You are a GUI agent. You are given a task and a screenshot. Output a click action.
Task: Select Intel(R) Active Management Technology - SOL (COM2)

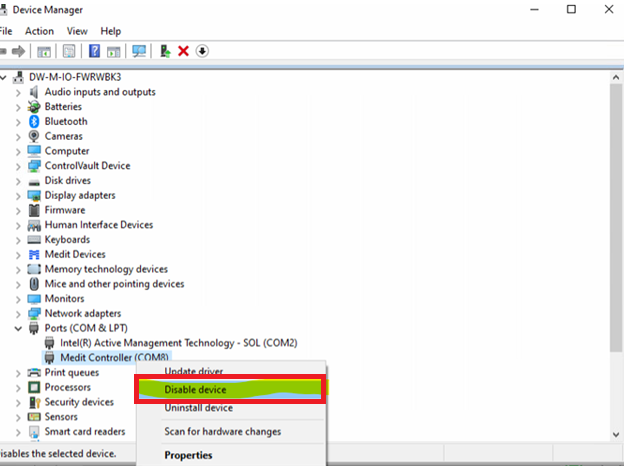click(179, 343)
